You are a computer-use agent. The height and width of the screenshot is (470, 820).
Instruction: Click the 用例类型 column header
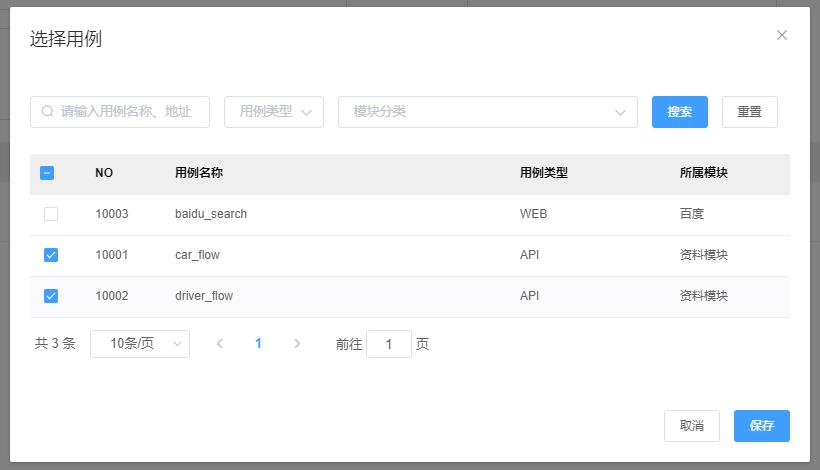point(544,173)
